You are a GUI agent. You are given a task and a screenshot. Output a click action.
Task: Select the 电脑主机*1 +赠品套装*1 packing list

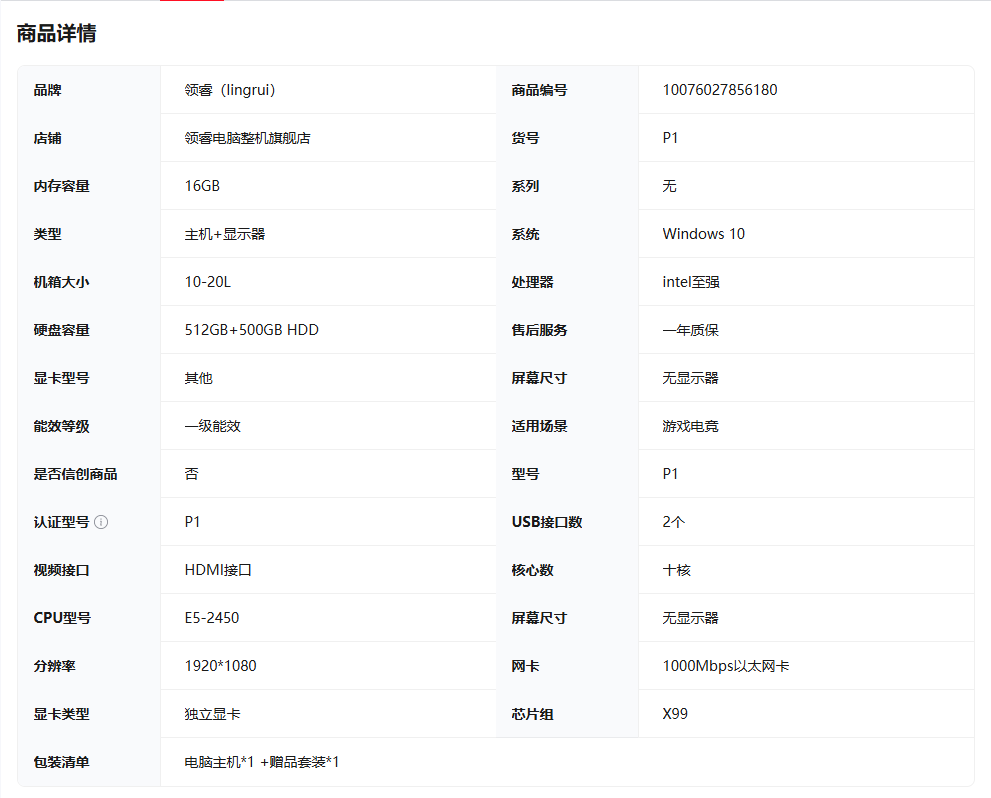[x=262, y=762]
